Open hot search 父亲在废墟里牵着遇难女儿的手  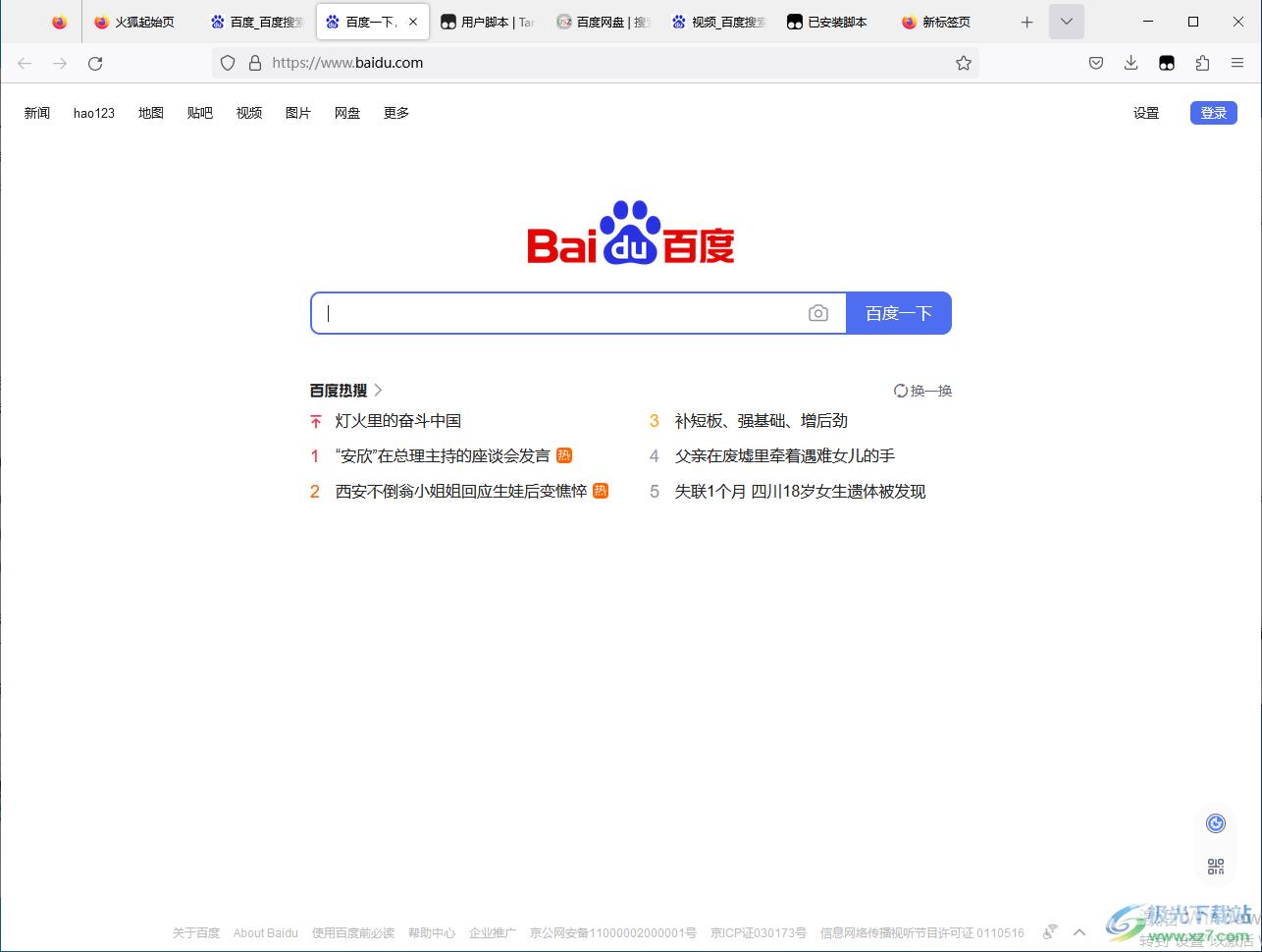pyautogui.click(x=785, y=456)
